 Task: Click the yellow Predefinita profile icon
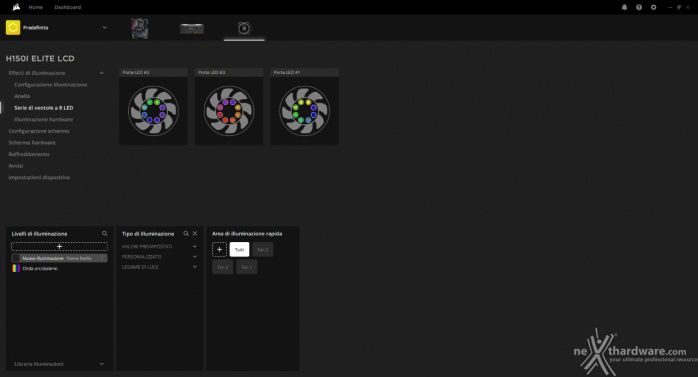13,28
